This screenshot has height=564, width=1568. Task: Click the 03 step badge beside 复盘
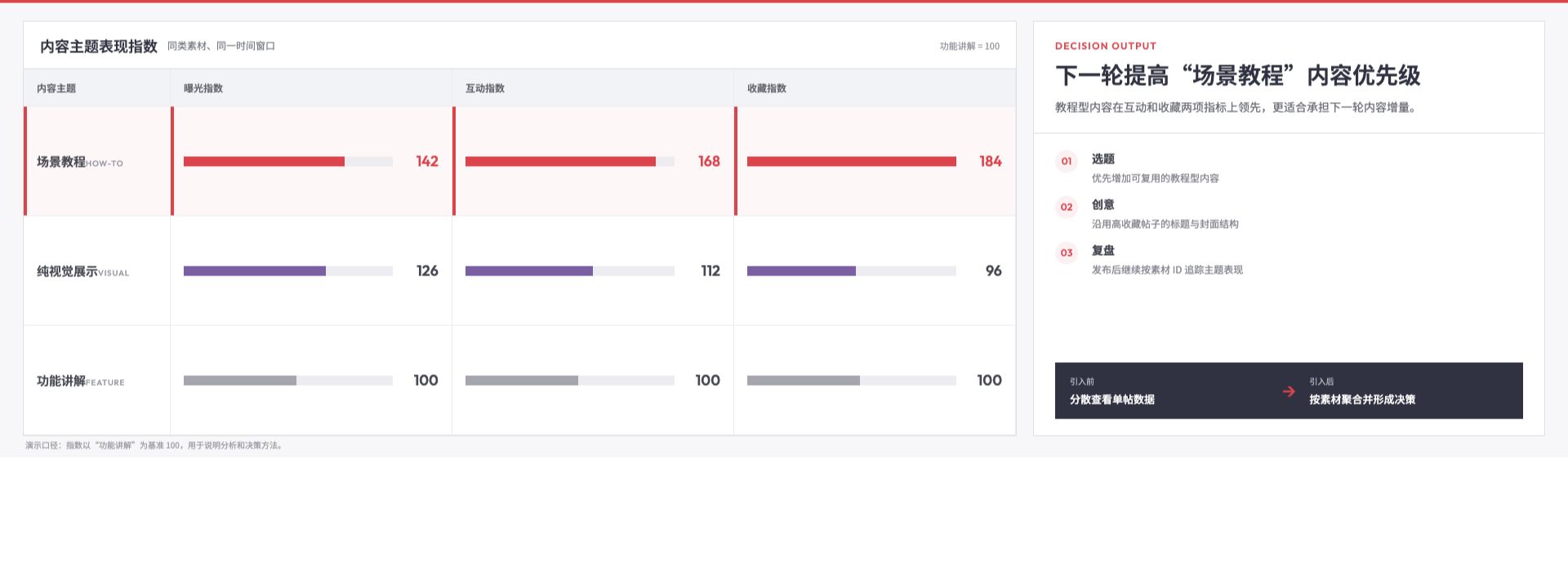point(1066,253)
